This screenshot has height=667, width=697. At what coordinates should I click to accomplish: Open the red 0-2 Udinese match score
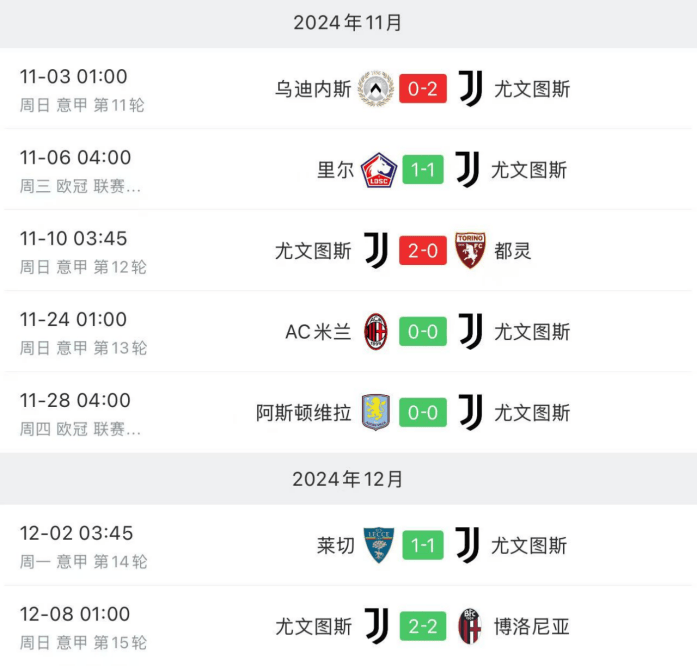(x=423, y=89)
